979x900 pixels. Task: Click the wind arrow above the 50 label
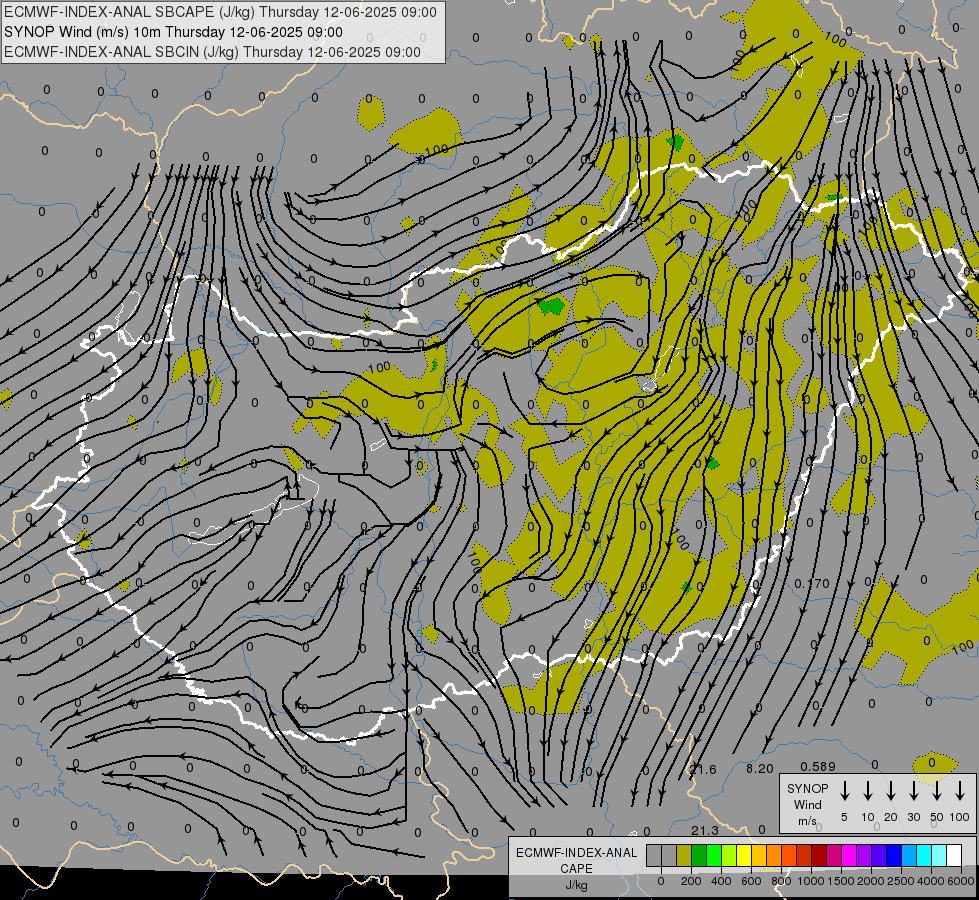pos(937,791)
